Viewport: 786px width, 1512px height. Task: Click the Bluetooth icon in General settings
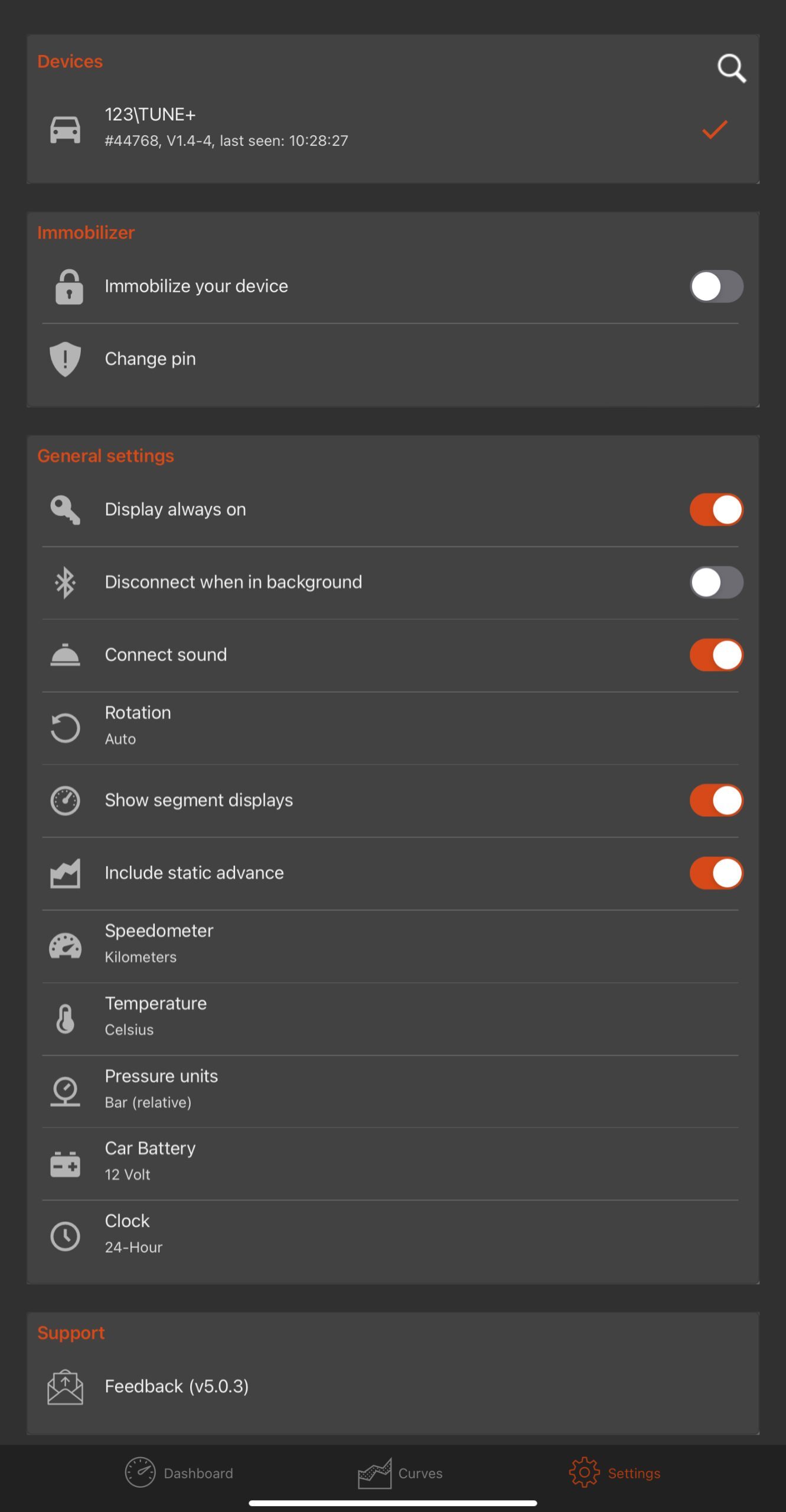(65, 583)
